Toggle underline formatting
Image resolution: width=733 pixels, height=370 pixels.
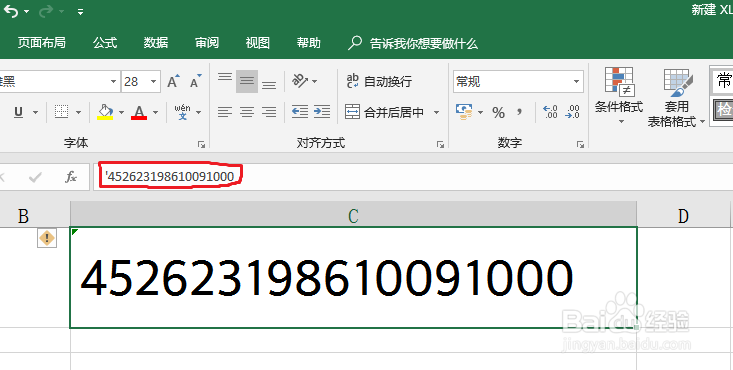pos(19,112)
